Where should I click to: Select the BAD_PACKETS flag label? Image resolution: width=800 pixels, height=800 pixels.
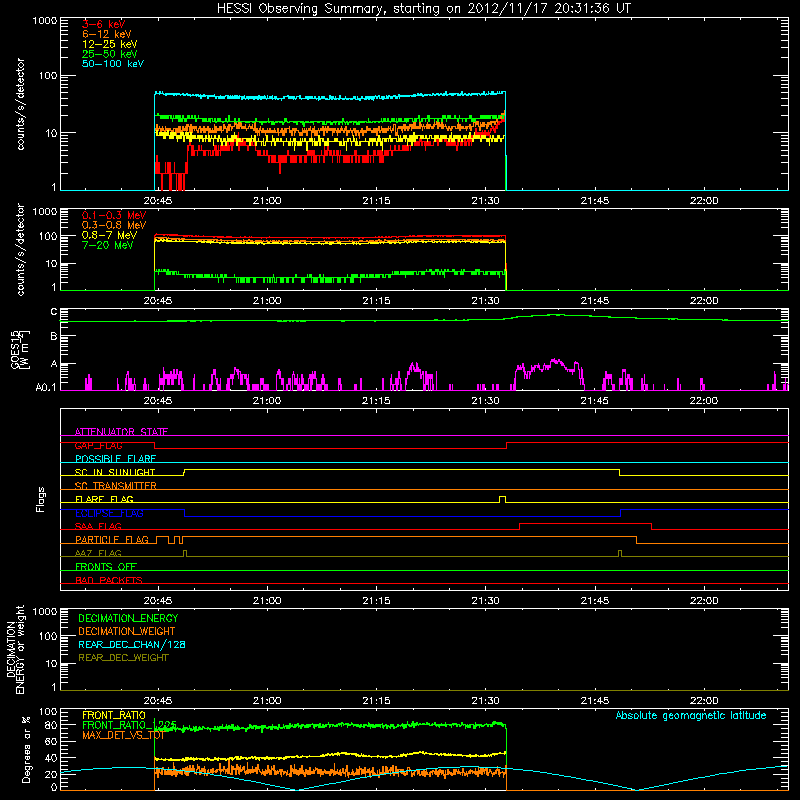click(109, 580)
